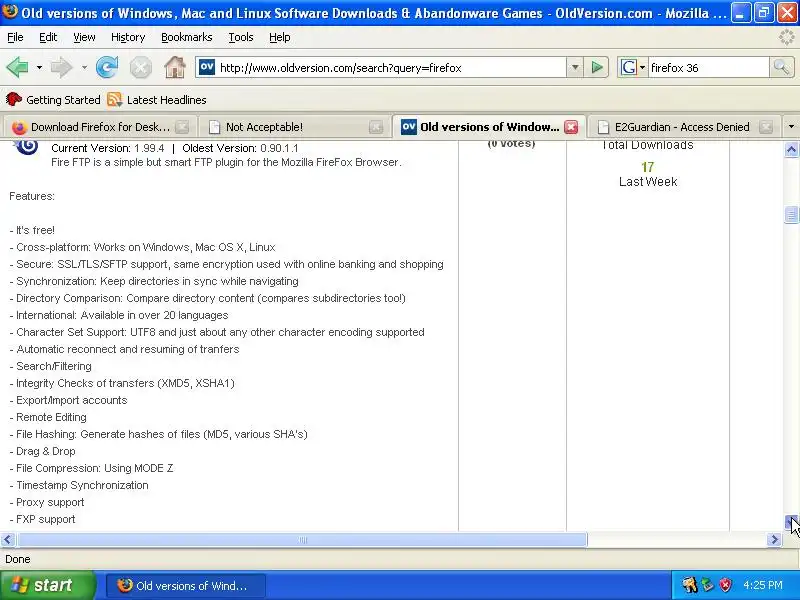The width and height of the screenshot is (800, 600).
Task: Open the View menu
Action: (x=84, y=37)
